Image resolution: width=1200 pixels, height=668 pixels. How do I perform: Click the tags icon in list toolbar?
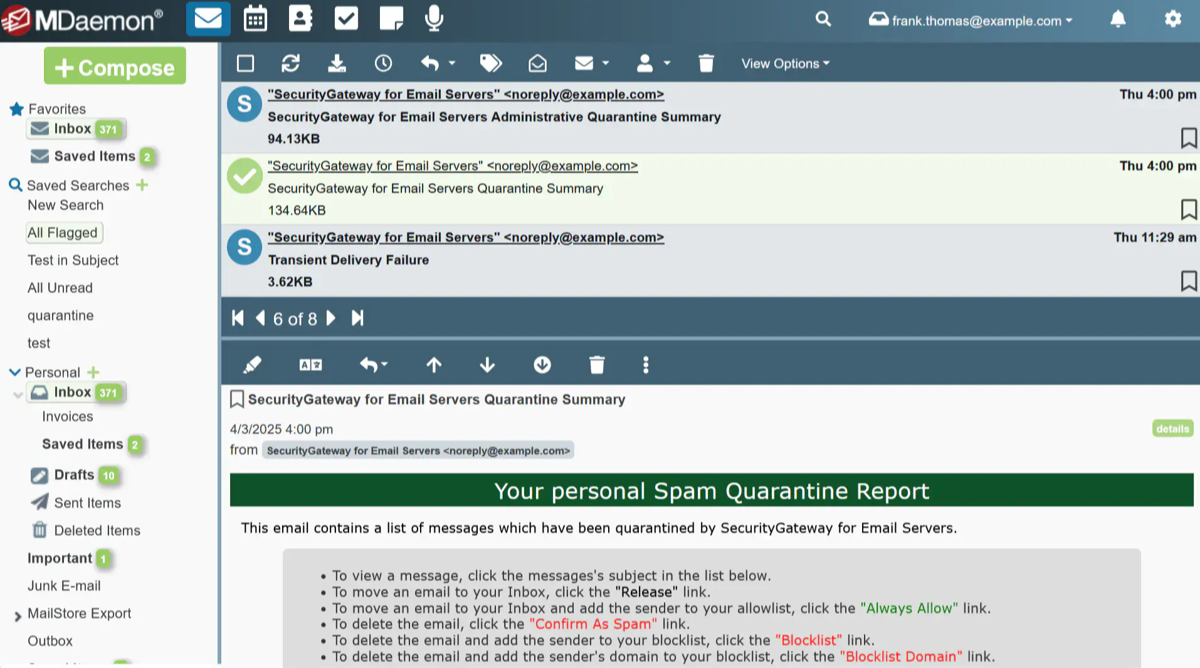click(x=490, y=63)
